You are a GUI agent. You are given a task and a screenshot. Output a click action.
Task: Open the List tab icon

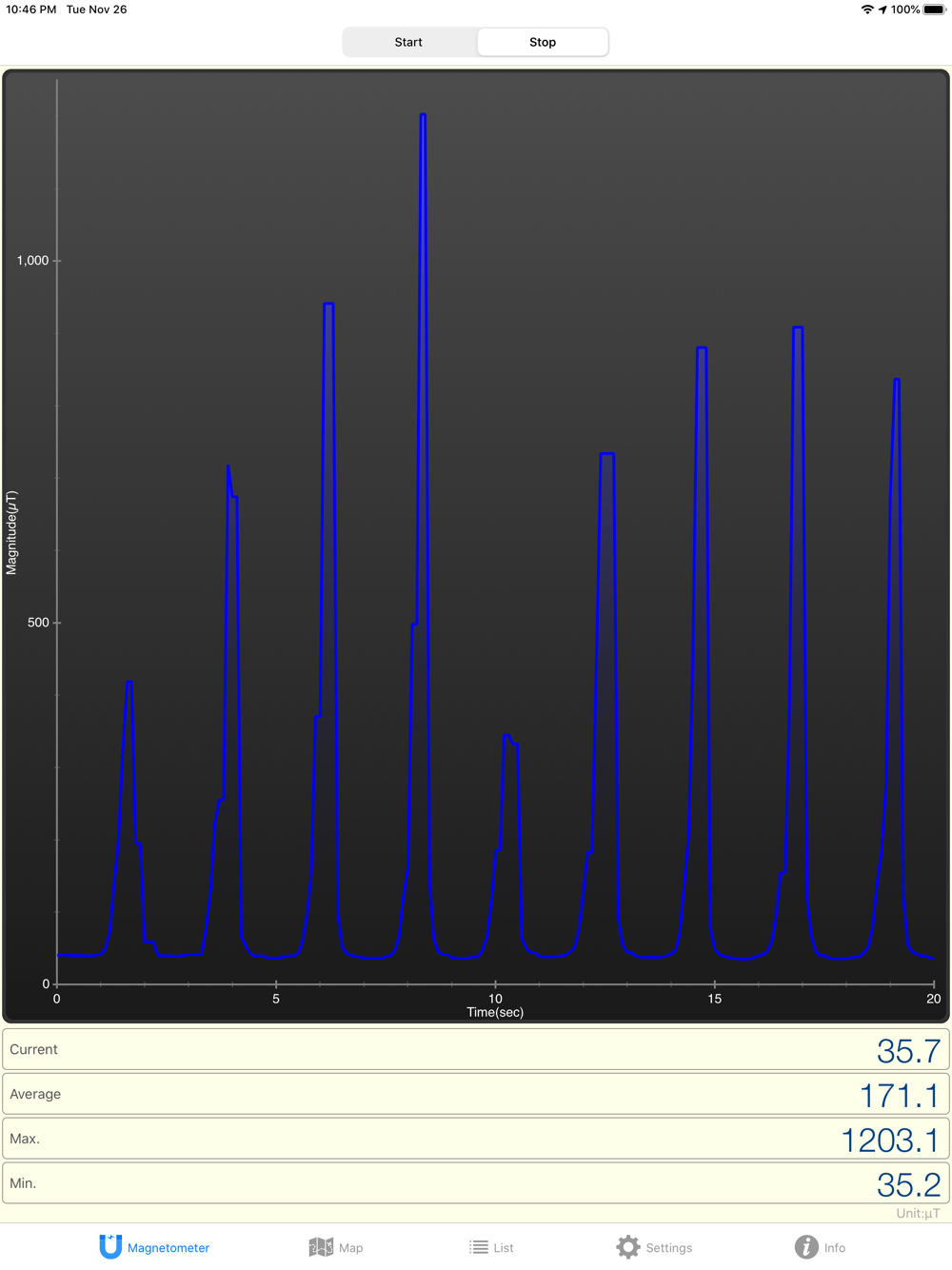[x=479, y=1247]
